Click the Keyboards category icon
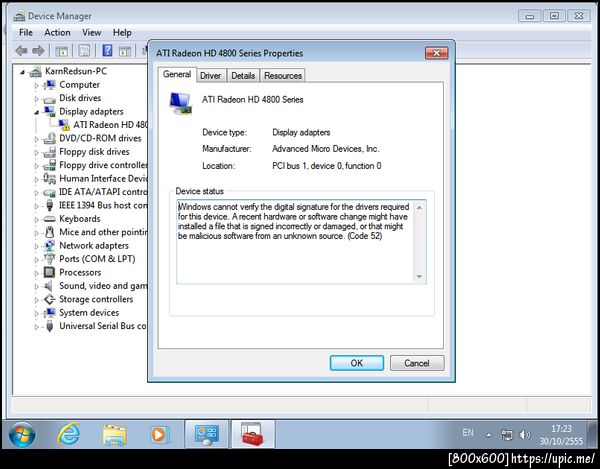Image resolution: width=600 pixels, height=469 pixels. coord(49,219)
